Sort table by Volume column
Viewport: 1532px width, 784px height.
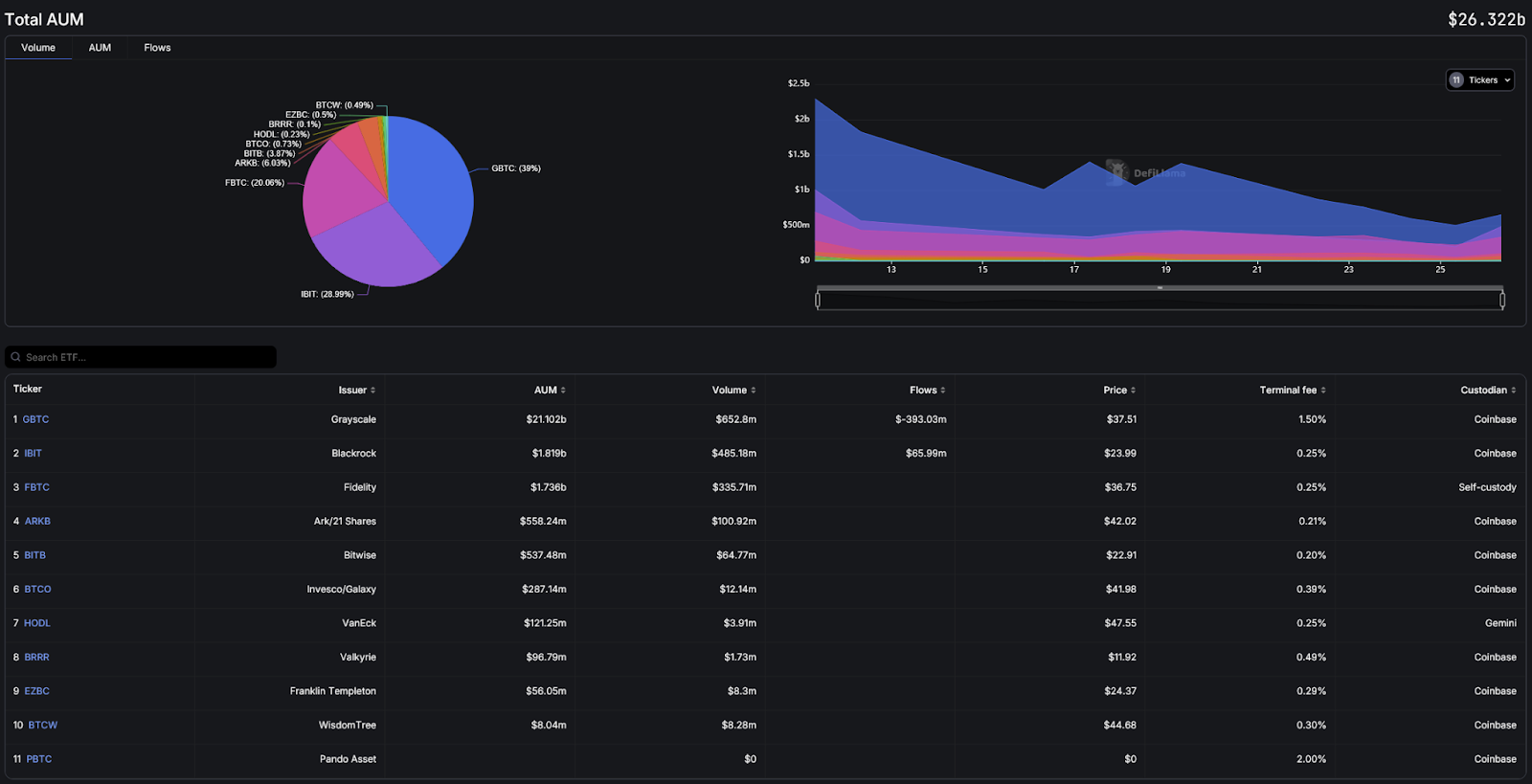click(x=734, y=391)
